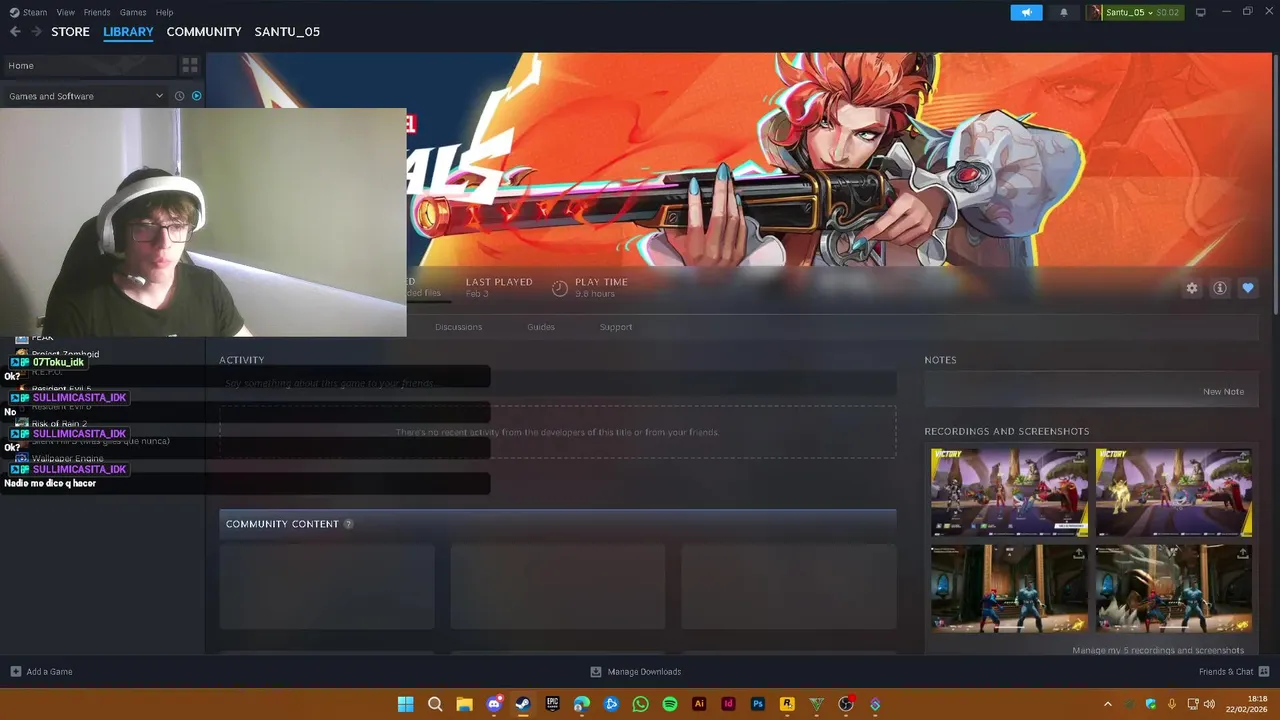The image size is (1280, 720).
Task: Go to the LIBRARY tab
Action: coord(128,32)
